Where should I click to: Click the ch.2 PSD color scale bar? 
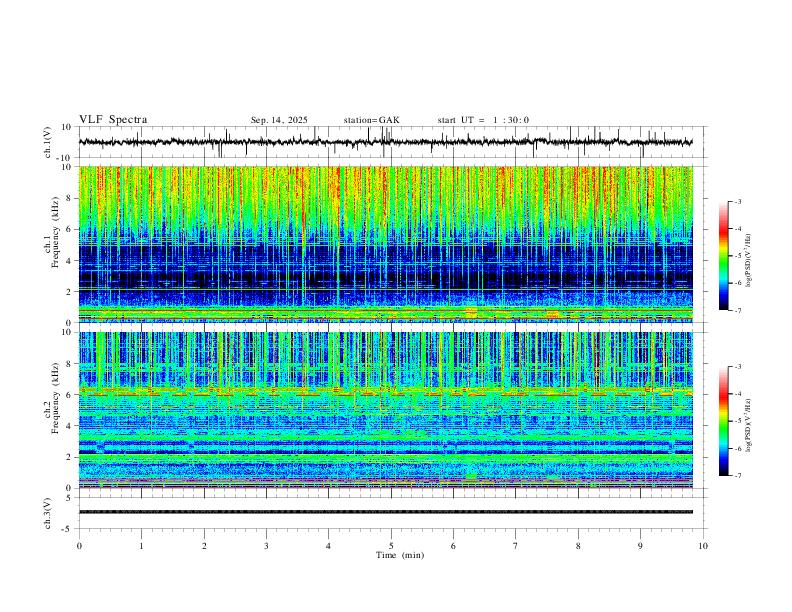click(x=723, y=421)
